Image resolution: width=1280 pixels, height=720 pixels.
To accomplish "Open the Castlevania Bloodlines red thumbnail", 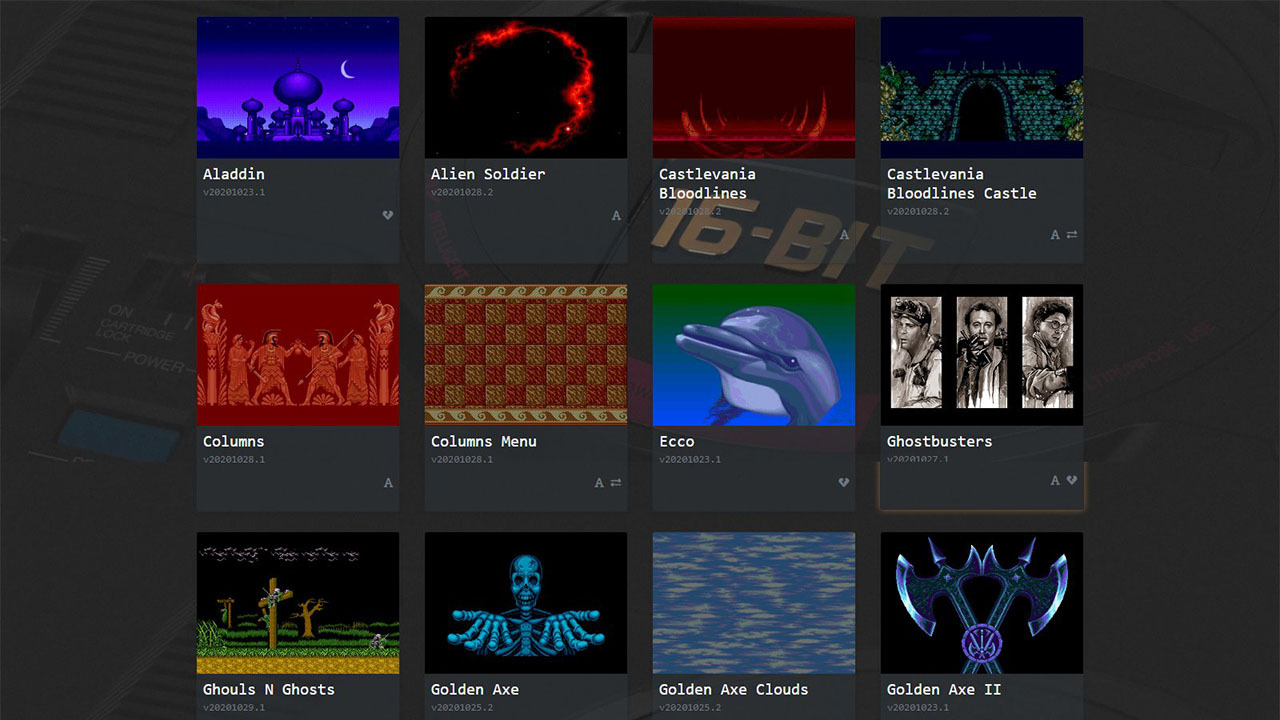I will coord(754,87).
